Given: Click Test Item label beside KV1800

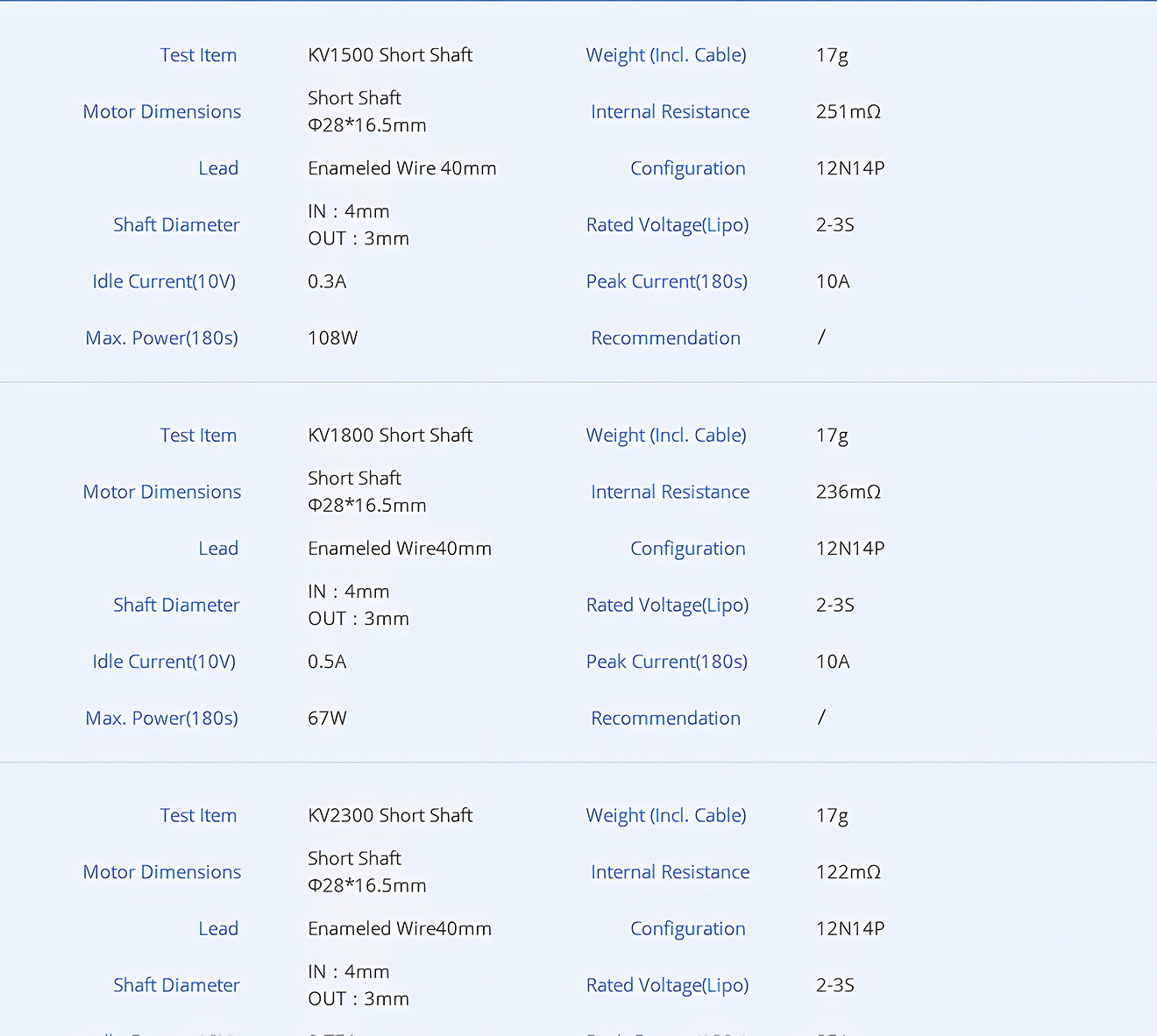Looking at the screenshot, I should pyautogui.click(x=198, y=436).
